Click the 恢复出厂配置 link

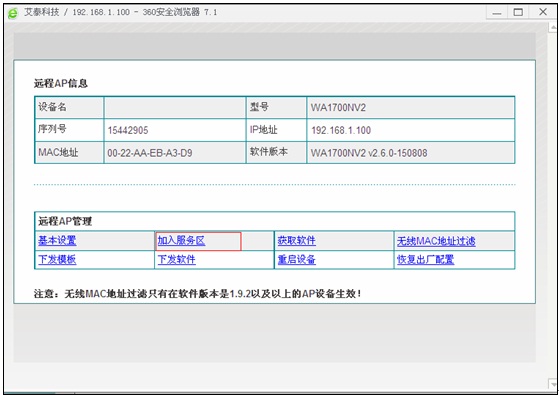pyautogui.click(x=425, y=259)
